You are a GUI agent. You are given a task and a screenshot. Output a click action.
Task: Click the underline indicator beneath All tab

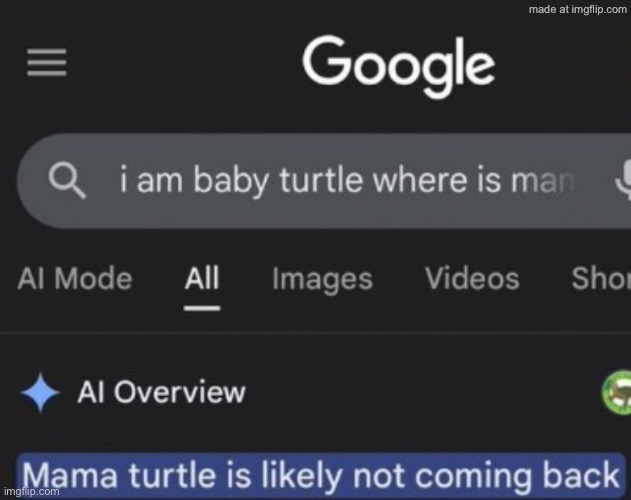(202, 307)
